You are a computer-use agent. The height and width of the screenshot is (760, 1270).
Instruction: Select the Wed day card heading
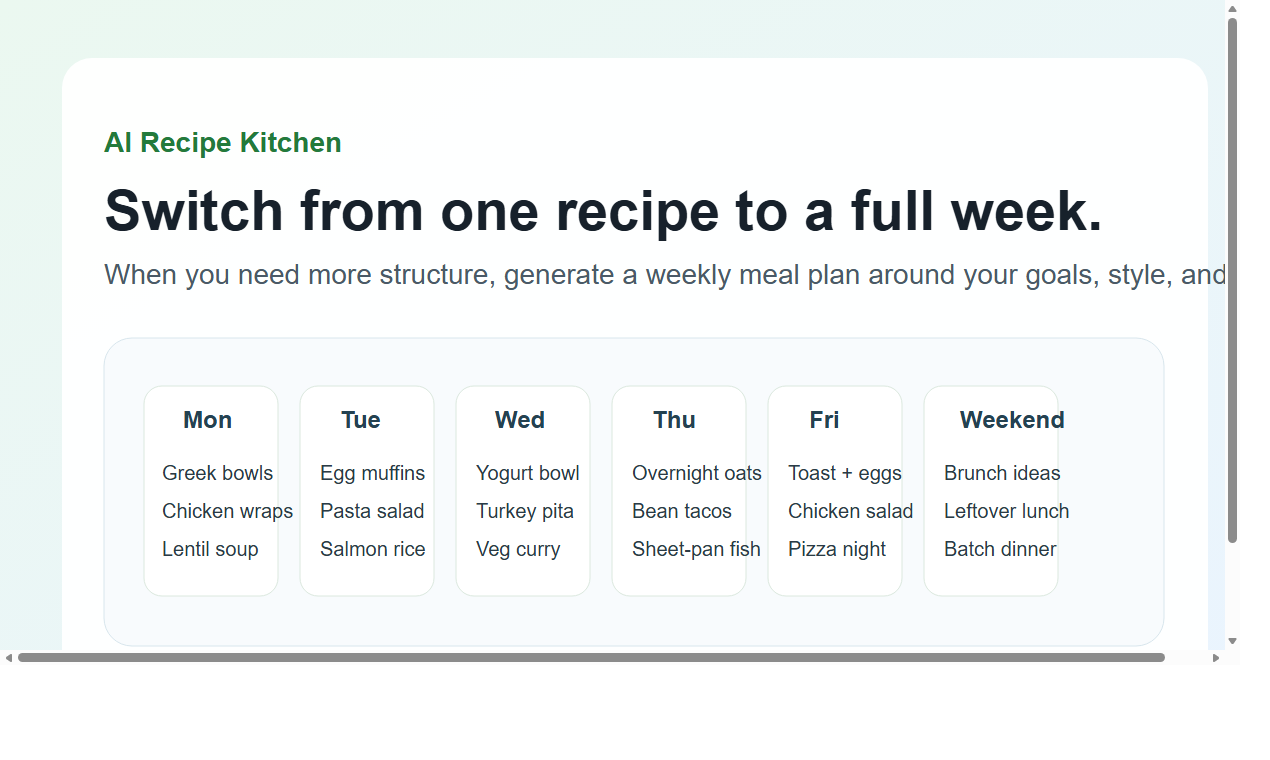520,420
